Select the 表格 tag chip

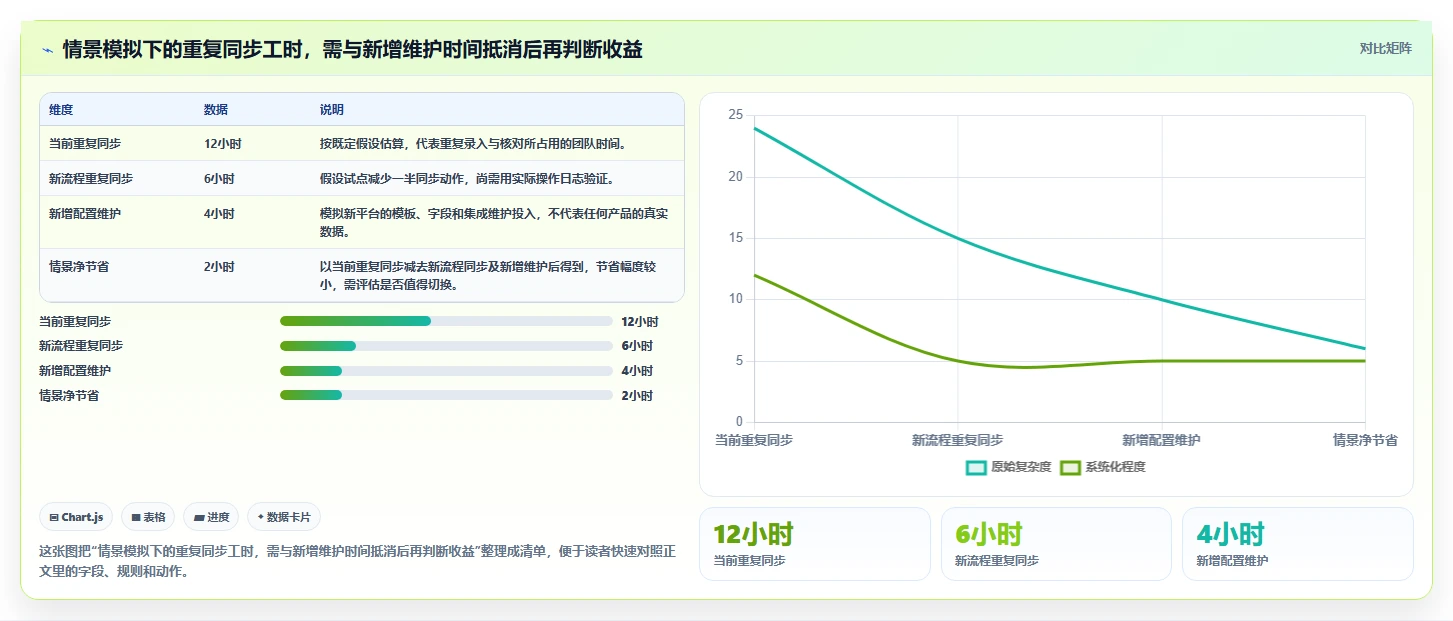[148, 517]
